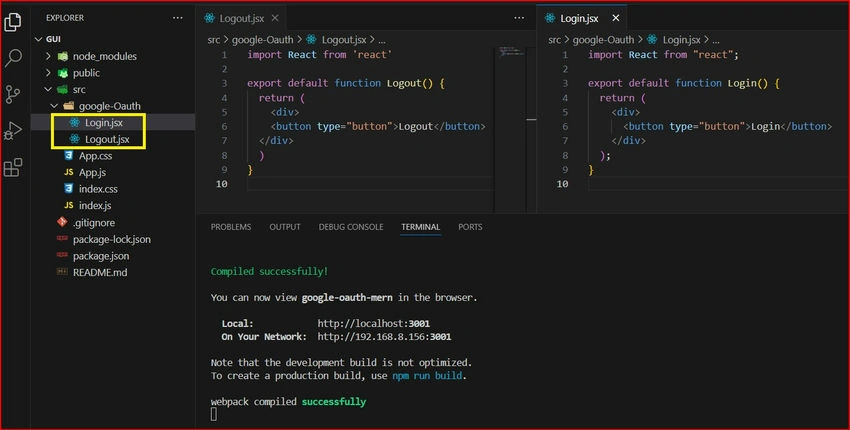Open more actions for Logout.jsx editor group
The height and width of the screenshot is (430, 850).
(519, 18)
